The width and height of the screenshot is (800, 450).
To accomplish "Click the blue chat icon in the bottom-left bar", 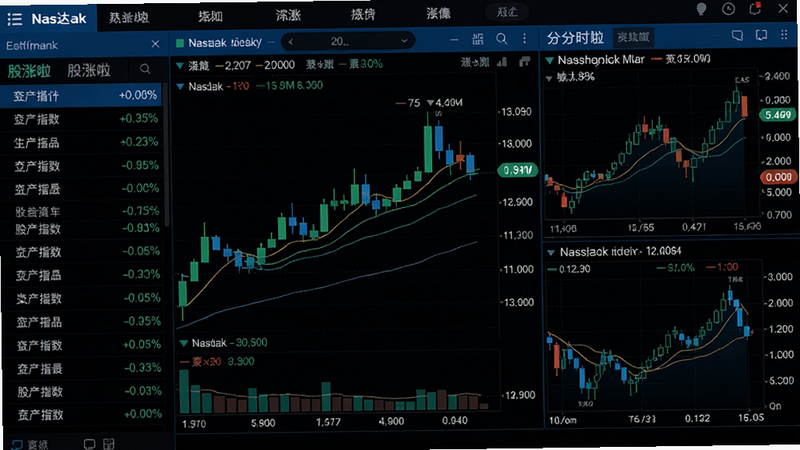I will [x=17, y=444].
